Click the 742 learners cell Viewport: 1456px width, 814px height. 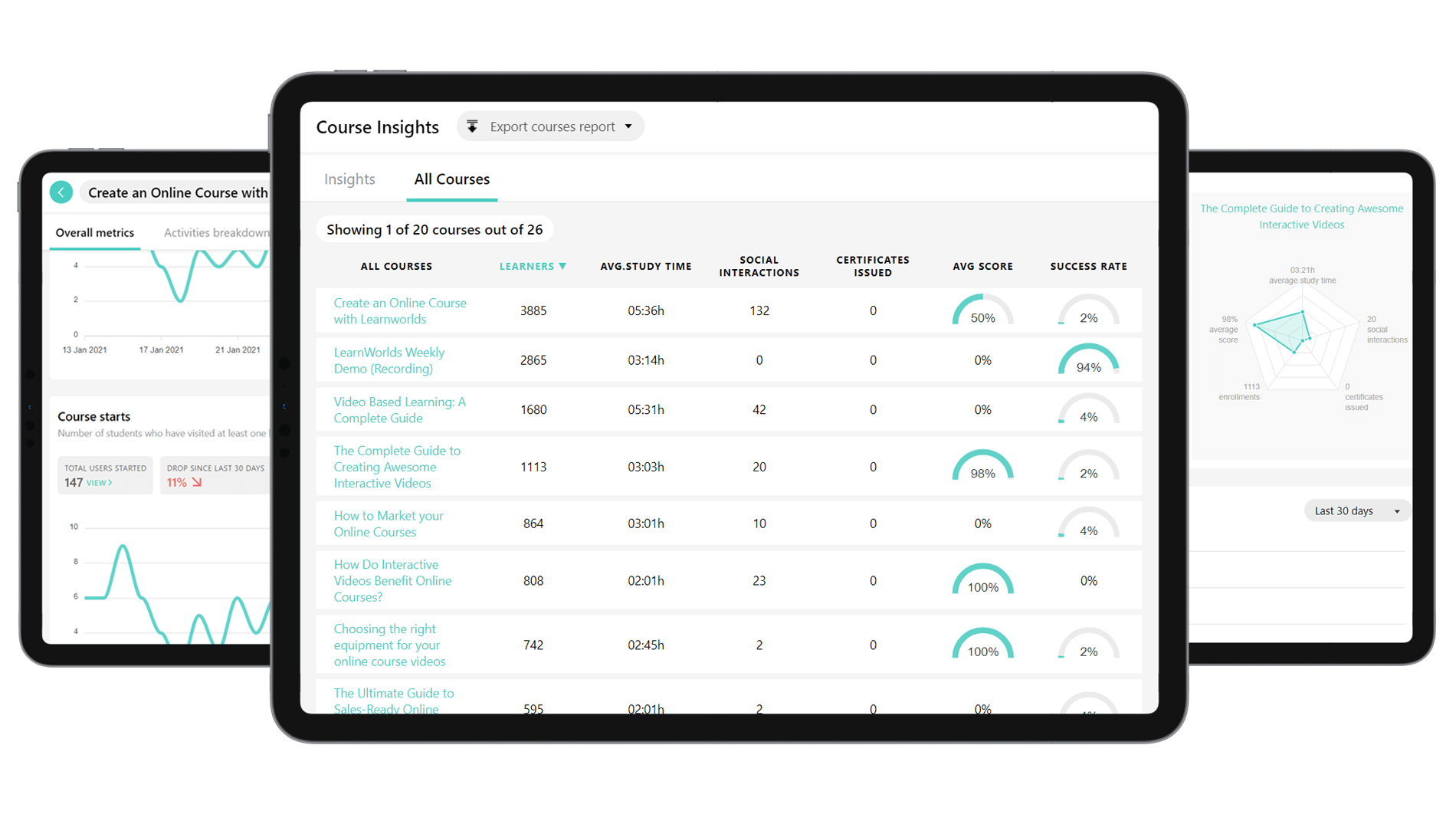533,645
